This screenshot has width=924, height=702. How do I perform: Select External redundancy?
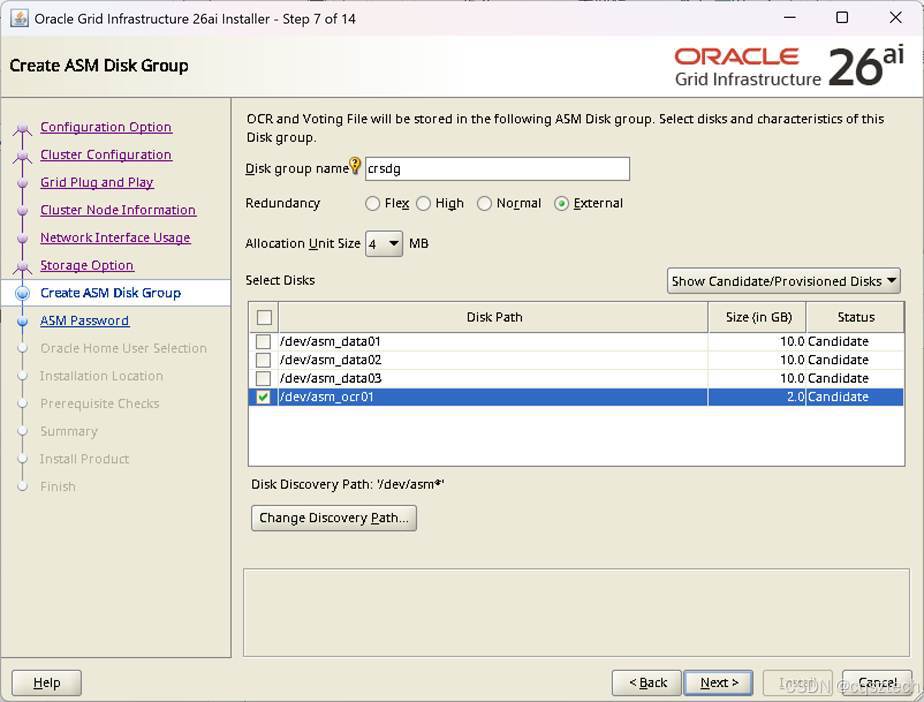[x=561, y=203]
